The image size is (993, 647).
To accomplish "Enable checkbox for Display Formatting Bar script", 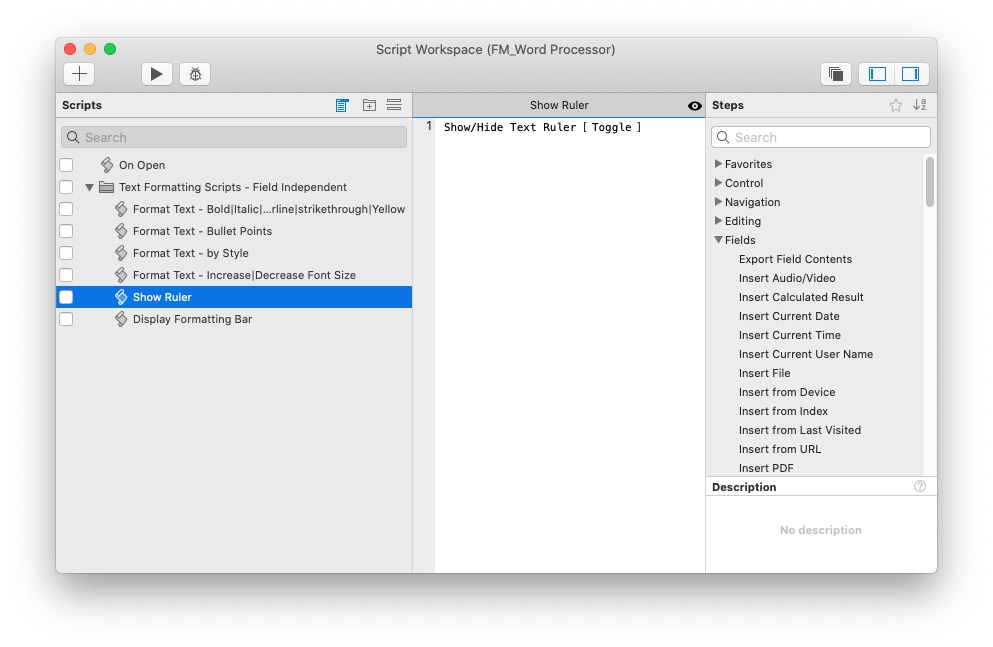I will (x=66, y=319).
